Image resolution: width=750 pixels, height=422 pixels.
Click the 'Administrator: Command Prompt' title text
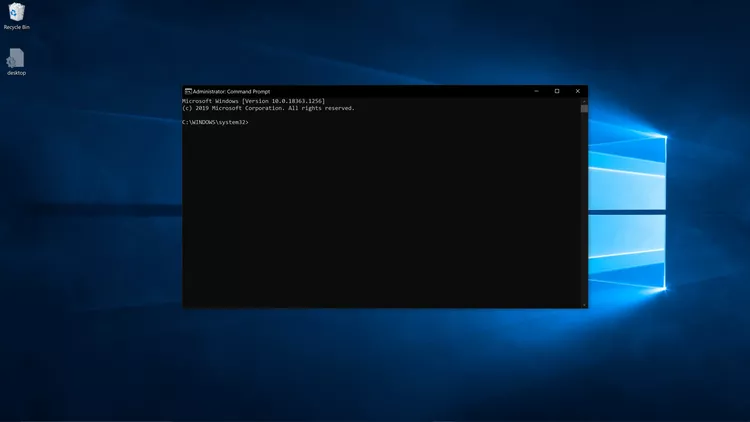[231, 91]
